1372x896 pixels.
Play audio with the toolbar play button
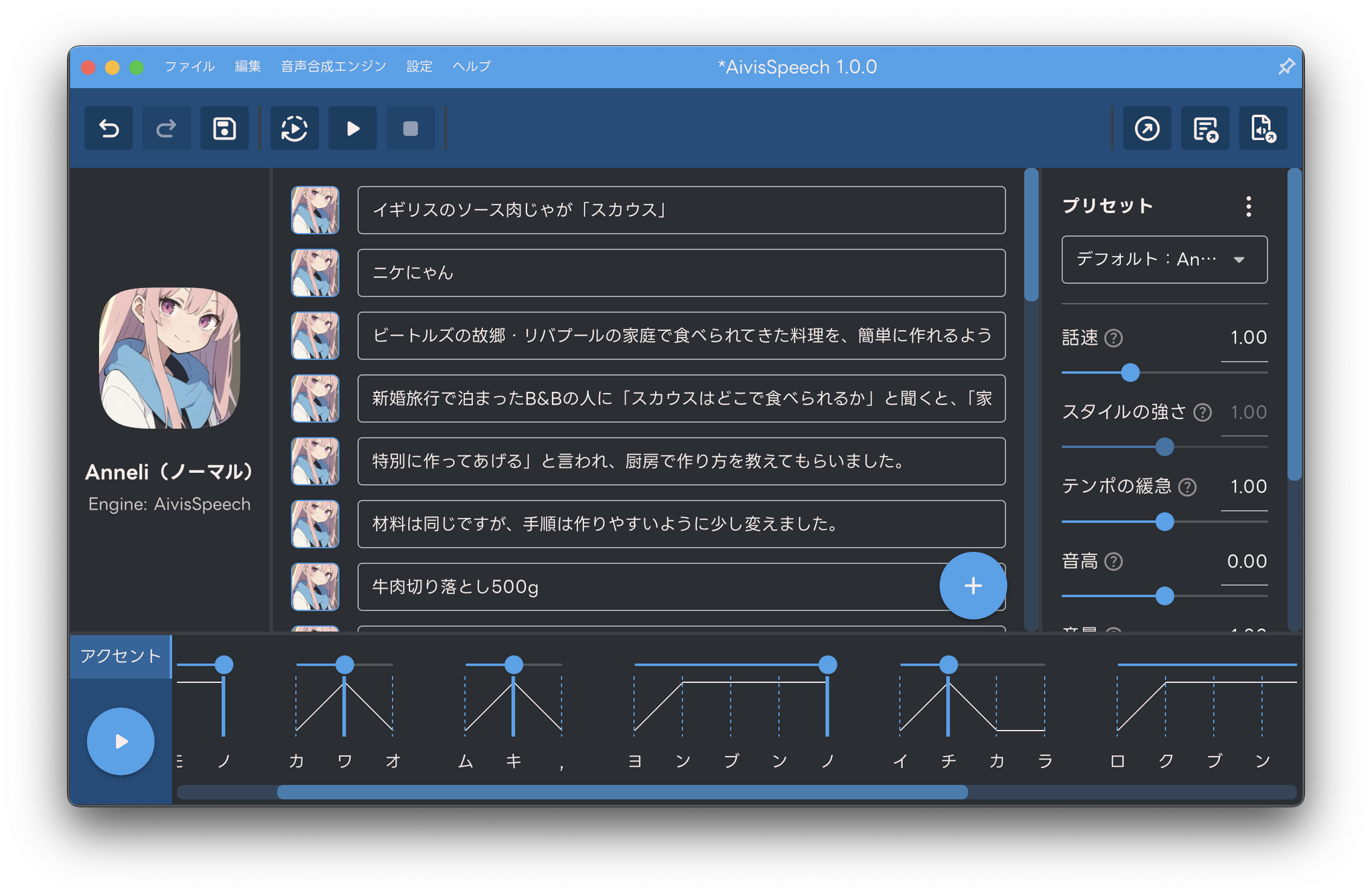352,128
